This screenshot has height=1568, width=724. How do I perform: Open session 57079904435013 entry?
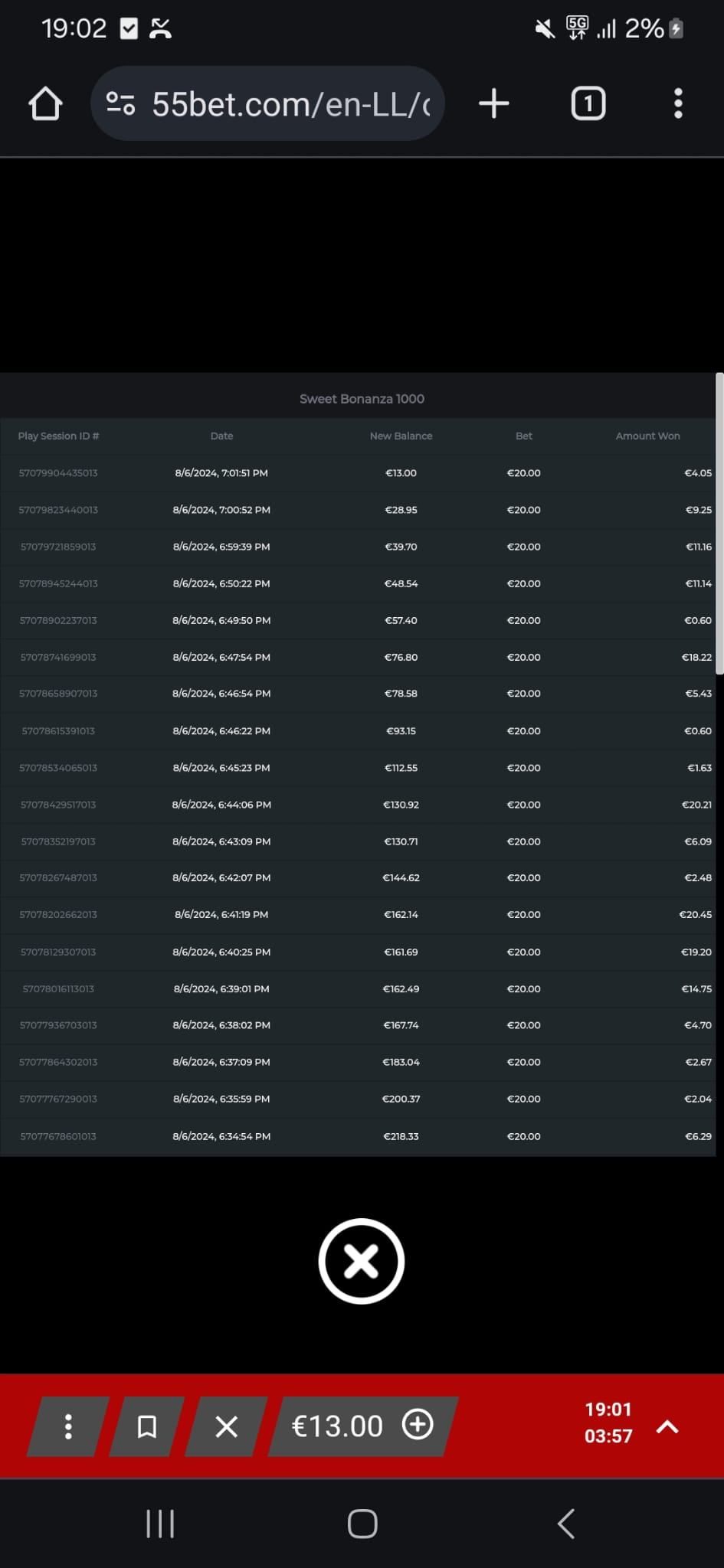click(x=58, y=473)
